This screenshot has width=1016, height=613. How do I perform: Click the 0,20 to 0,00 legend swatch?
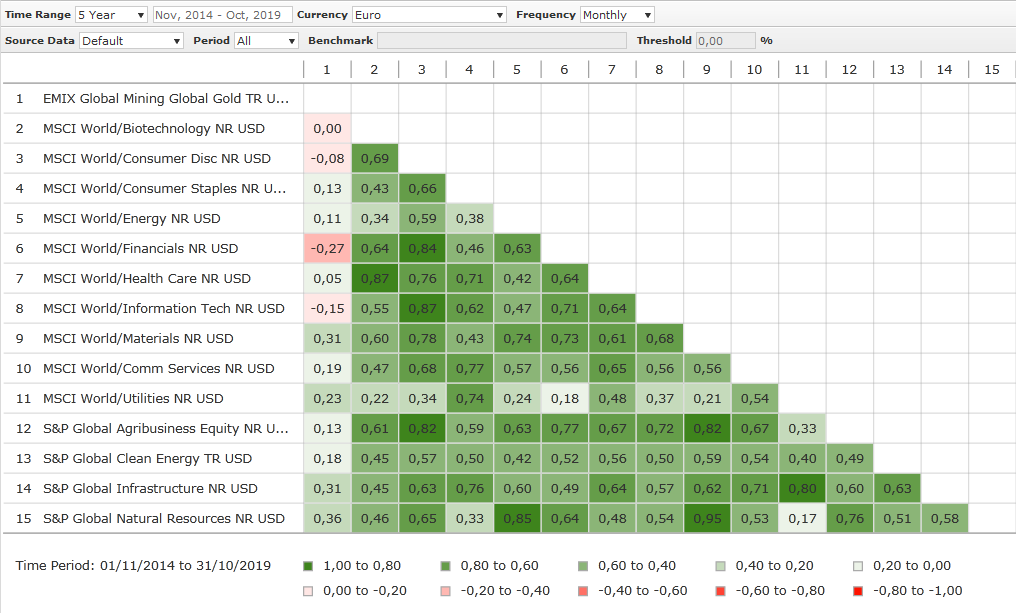[859, 566]
